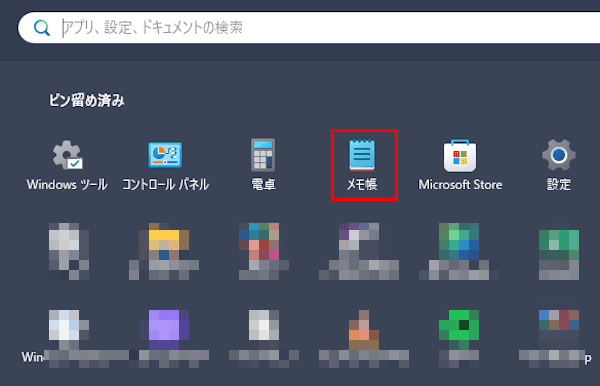Open the メモ帳 notepad app
This screenshot has height=386, width=600.
pos(362,165)
